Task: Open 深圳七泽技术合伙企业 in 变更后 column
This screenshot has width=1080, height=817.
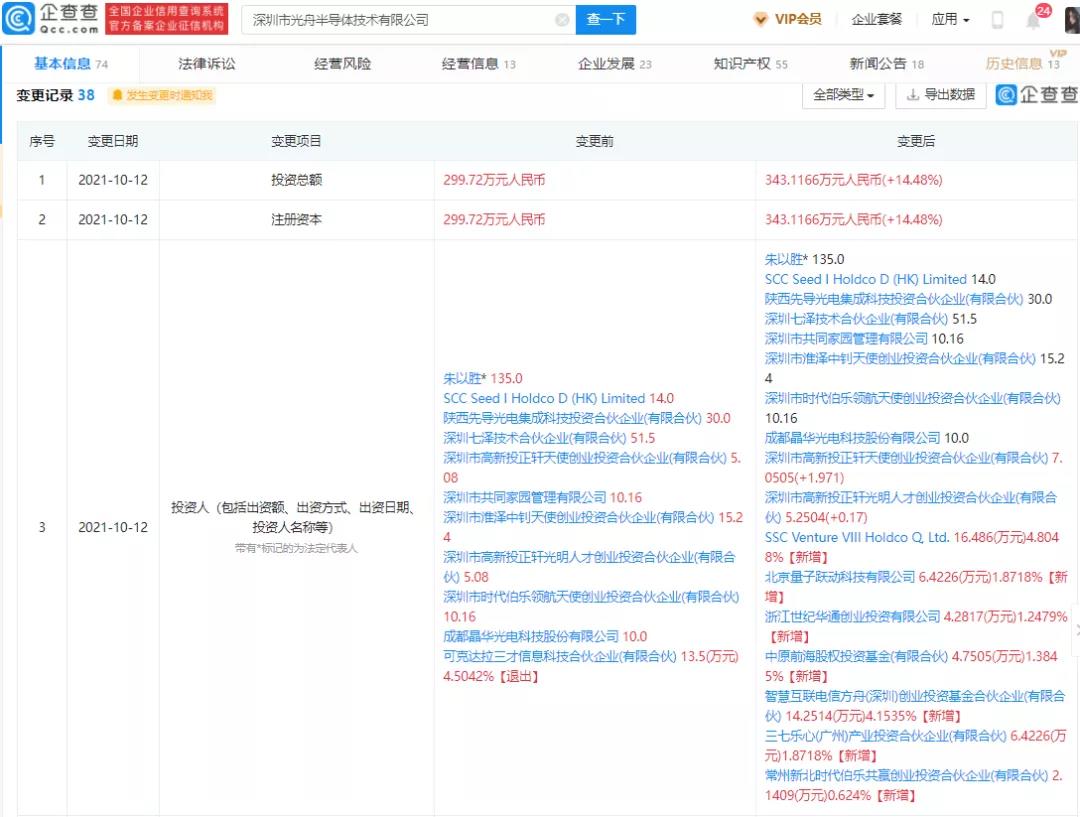Action: coord(856,319)
